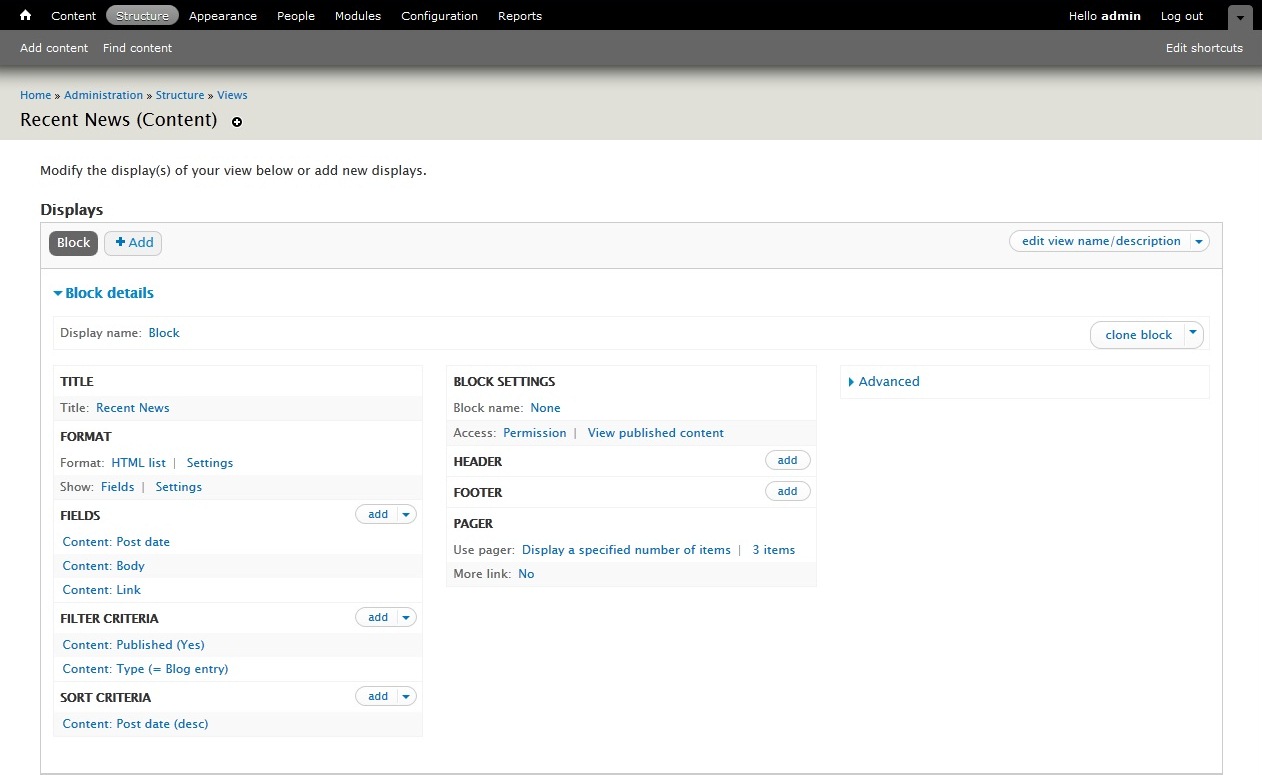Open the edit view name/description dropdown arrow
Viewport: 1262px width, 775px height.
(x=1200, y=241)
